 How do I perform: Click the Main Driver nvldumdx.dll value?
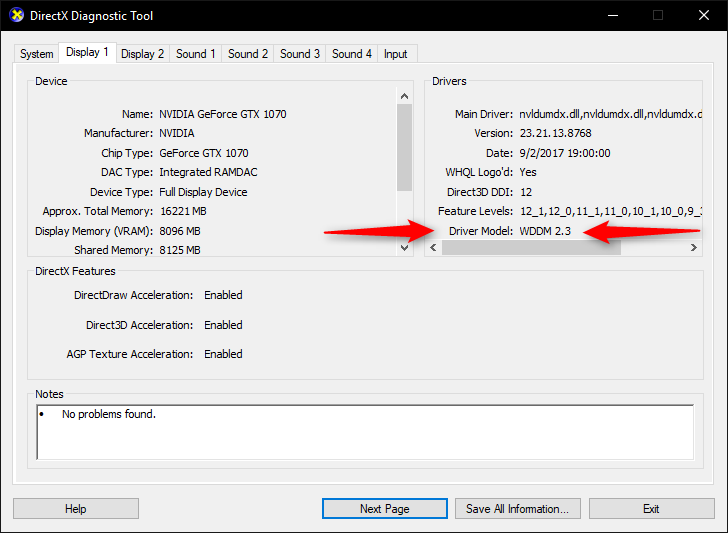pyautogui.click(x=610, y=114)
